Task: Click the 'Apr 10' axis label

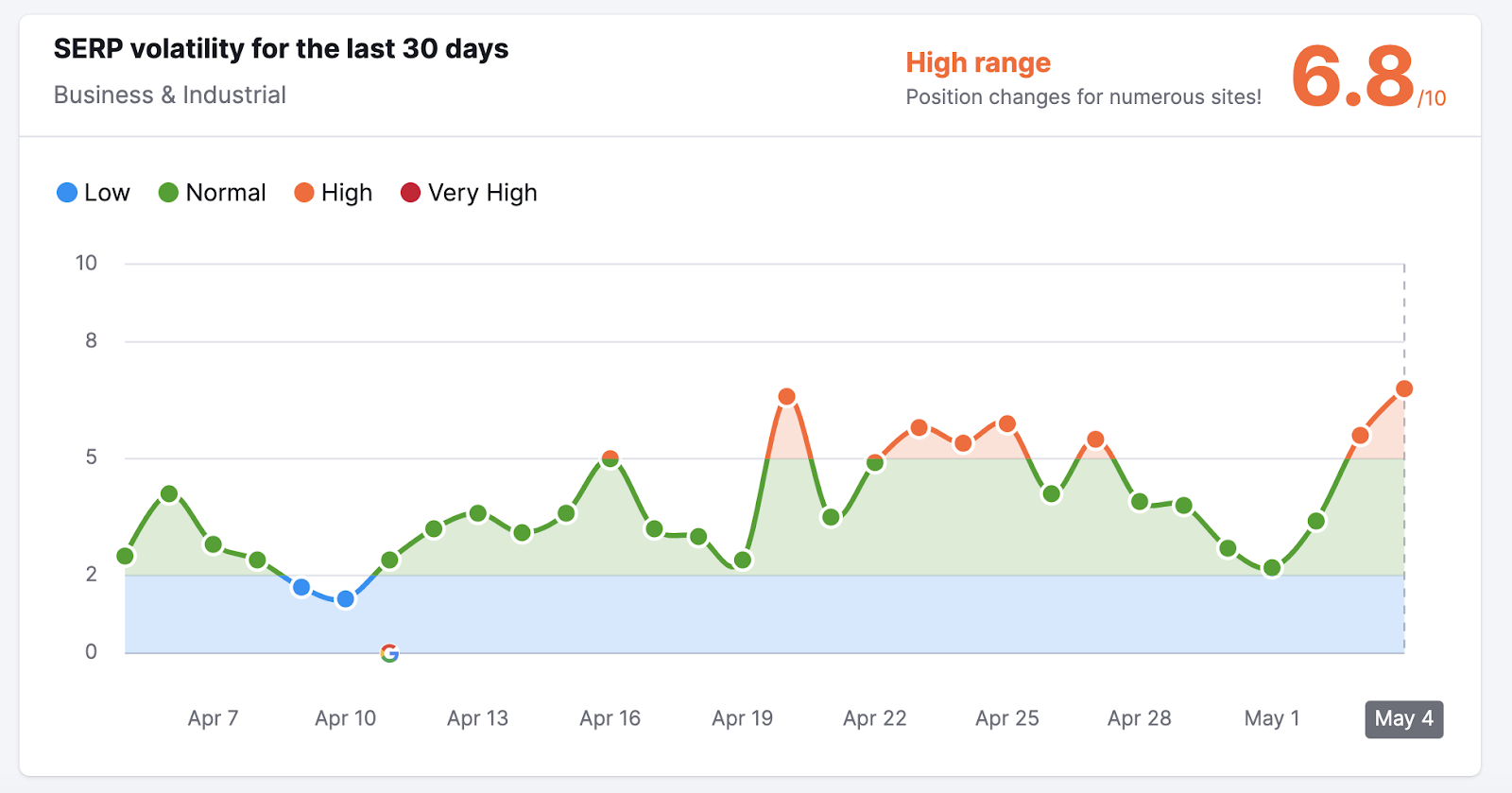Action: coord(346,718)
